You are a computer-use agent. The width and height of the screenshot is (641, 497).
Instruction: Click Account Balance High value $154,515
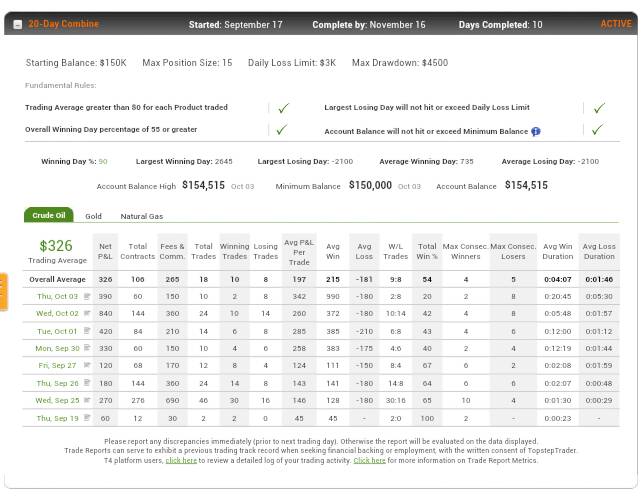pos(203,186)
